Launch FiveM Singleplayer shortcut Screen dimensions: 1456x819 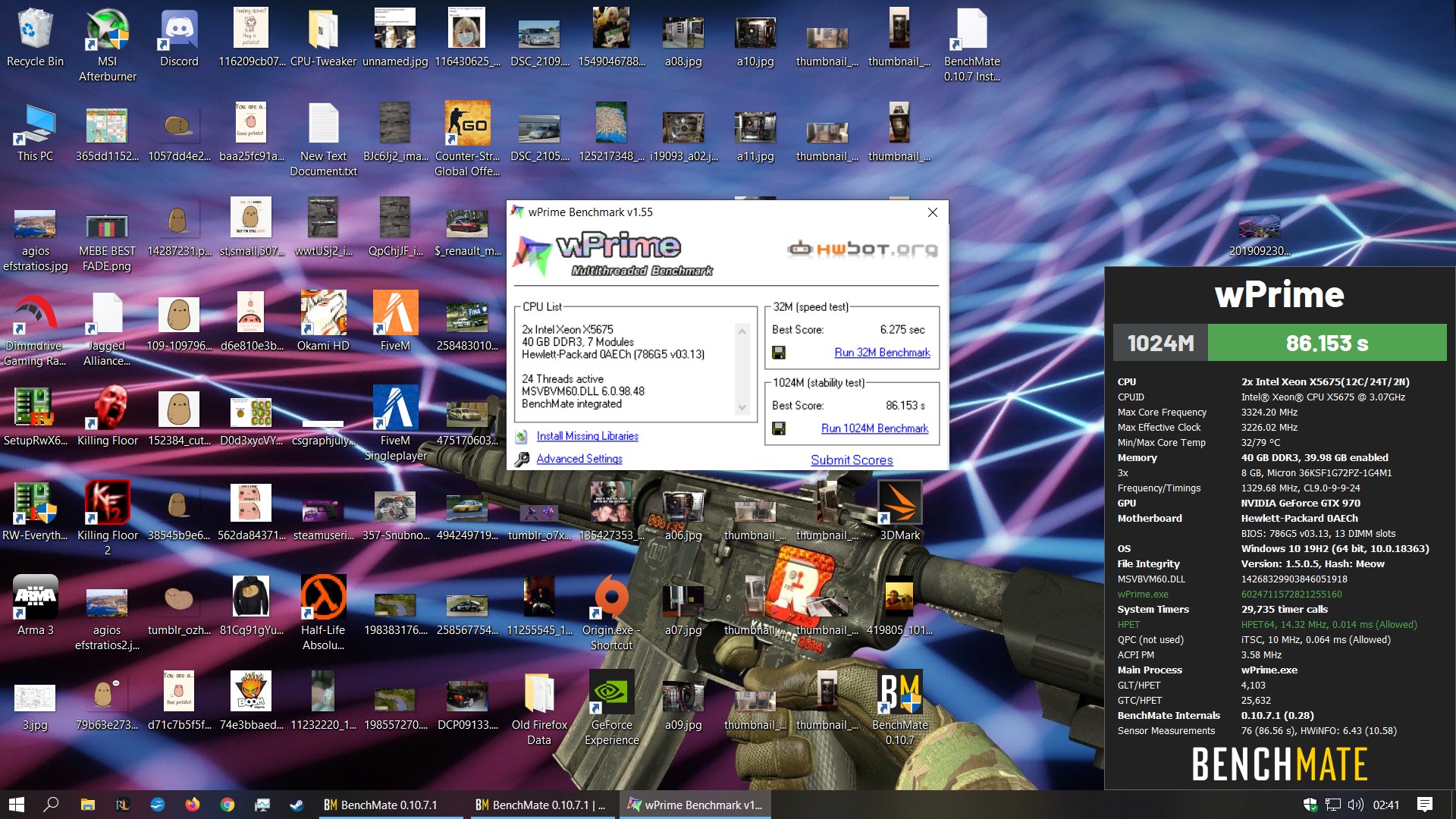click(395, 425)
